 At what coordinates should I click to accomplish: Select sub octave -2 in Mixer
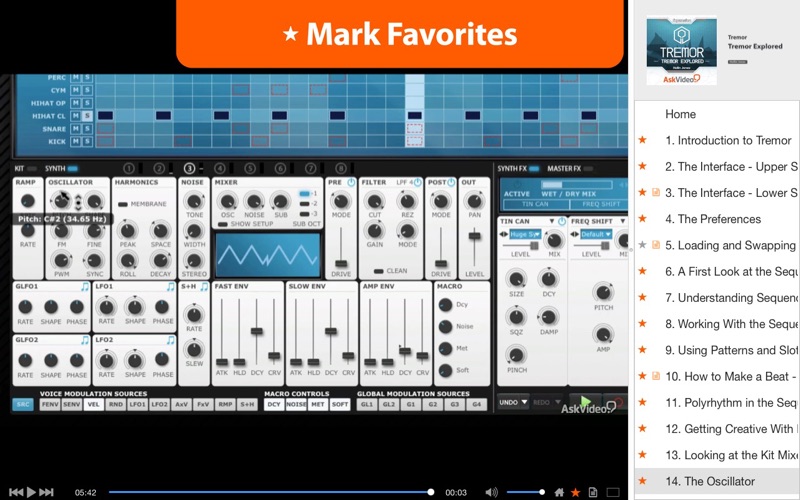(305, 204)
